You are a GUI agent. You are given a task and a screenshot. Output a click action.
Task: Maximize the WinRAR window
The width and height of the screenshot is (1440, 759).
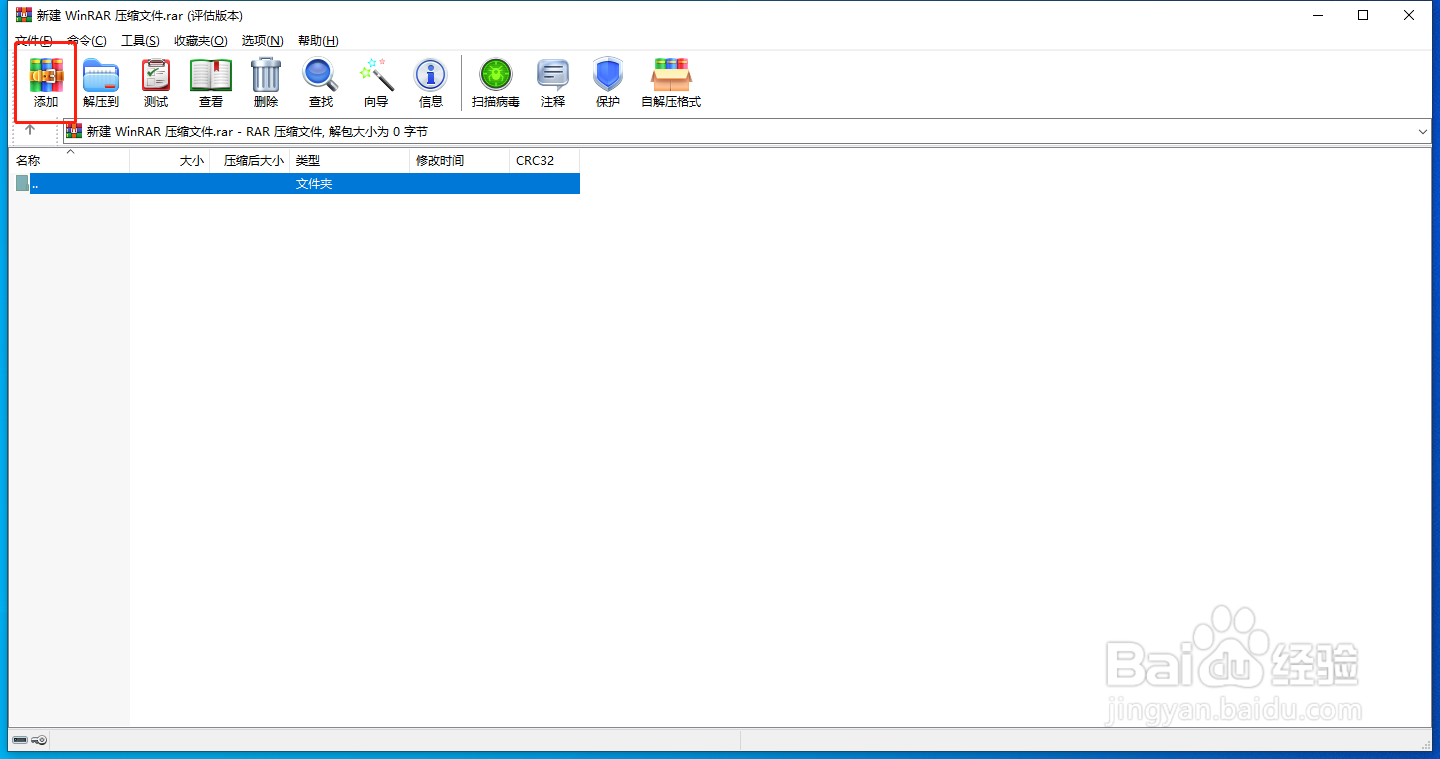[1363, 15]
